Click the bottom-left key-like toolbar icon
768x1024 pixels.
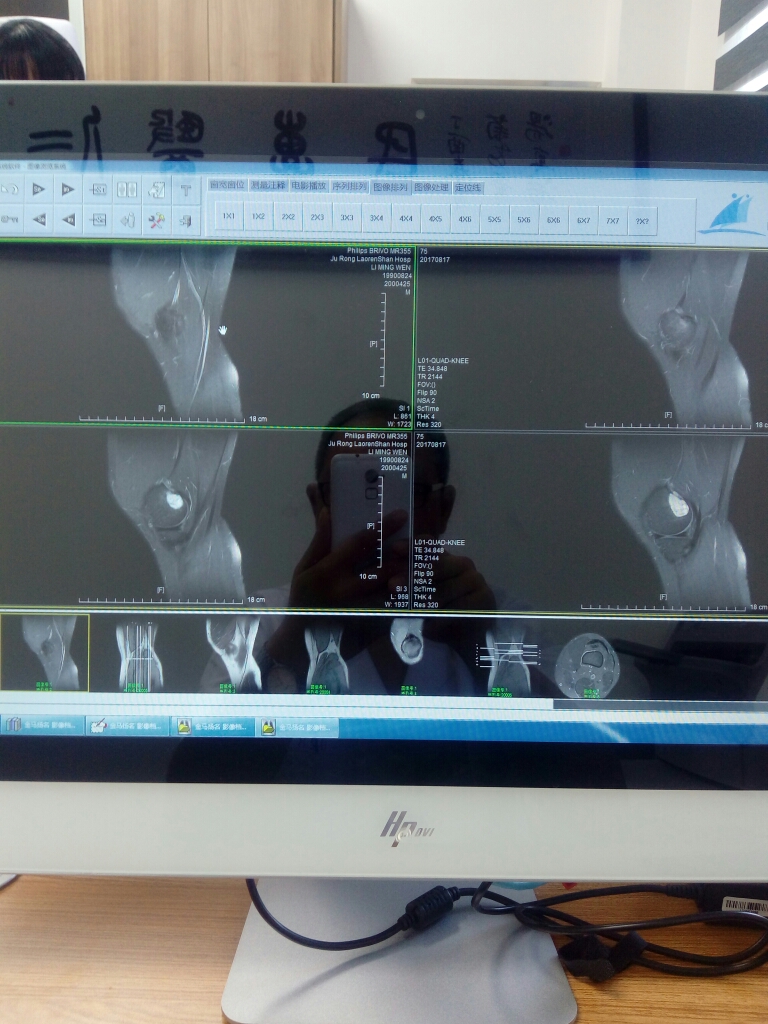(x=10, y=219)
